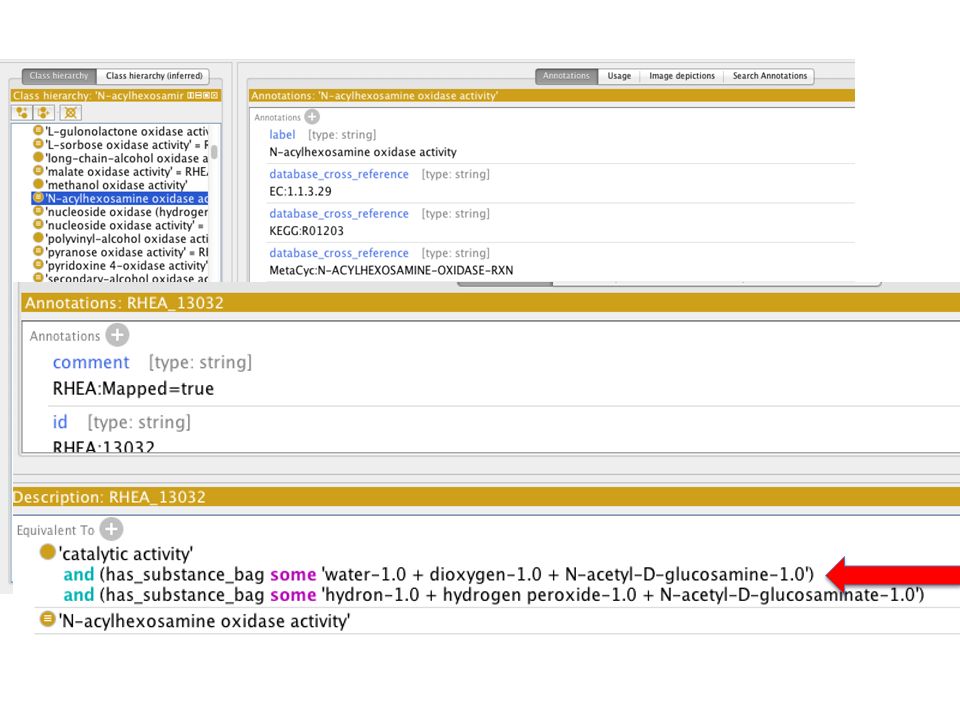The image size is (960, 720).
Task: Select 'pyridoxine 4-oxidase activity' in tree
Action: click(121, 266)
